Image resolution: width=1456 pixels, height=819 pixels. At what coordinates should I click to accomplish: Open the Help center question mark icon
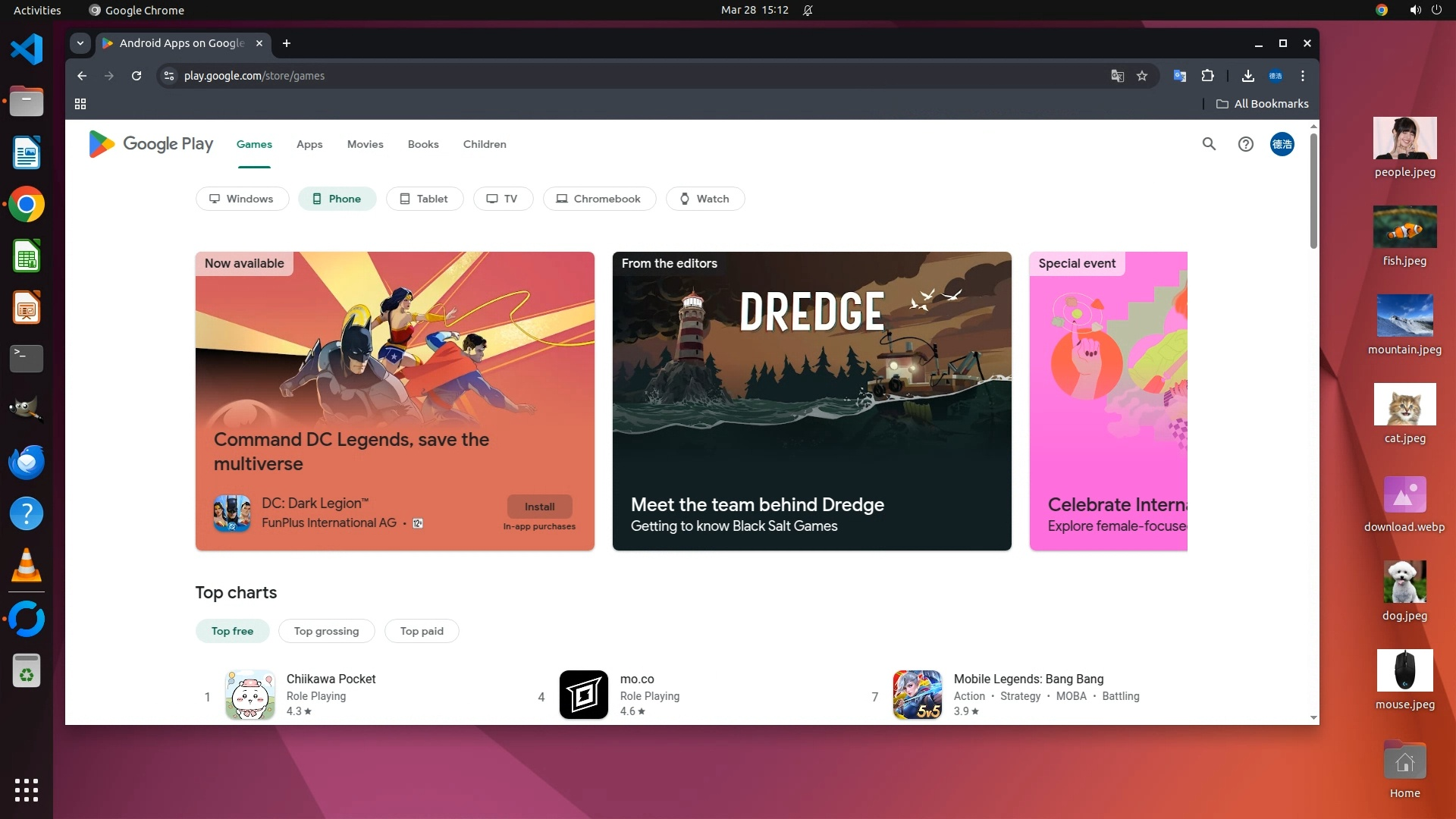pyautogui.click(x=1245, y=144)
